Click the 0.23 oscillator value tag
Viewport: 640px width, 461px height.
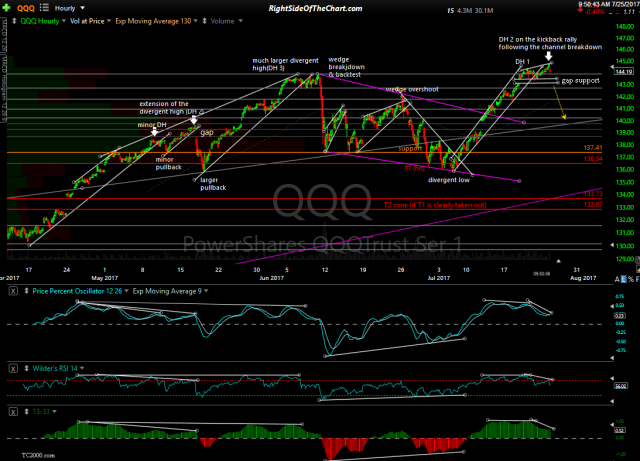(620, 316)
